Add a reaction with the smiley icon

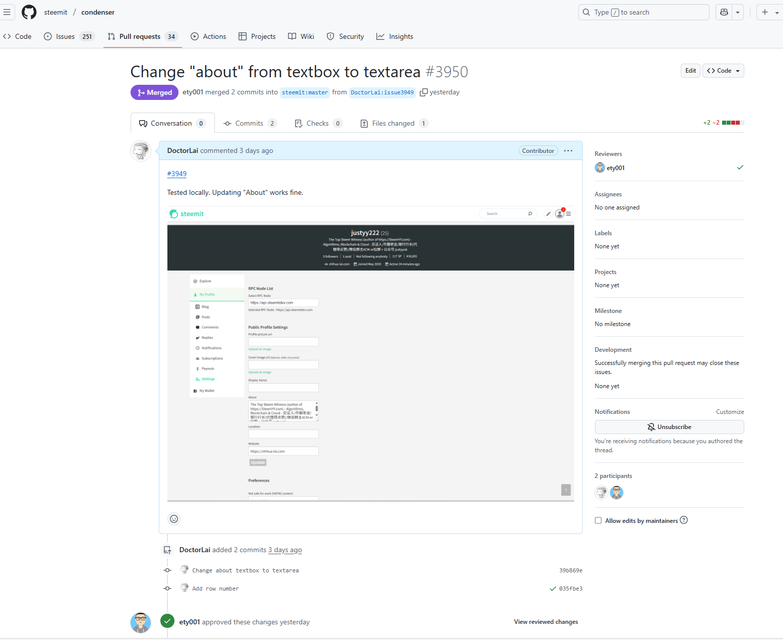[174, 519]
